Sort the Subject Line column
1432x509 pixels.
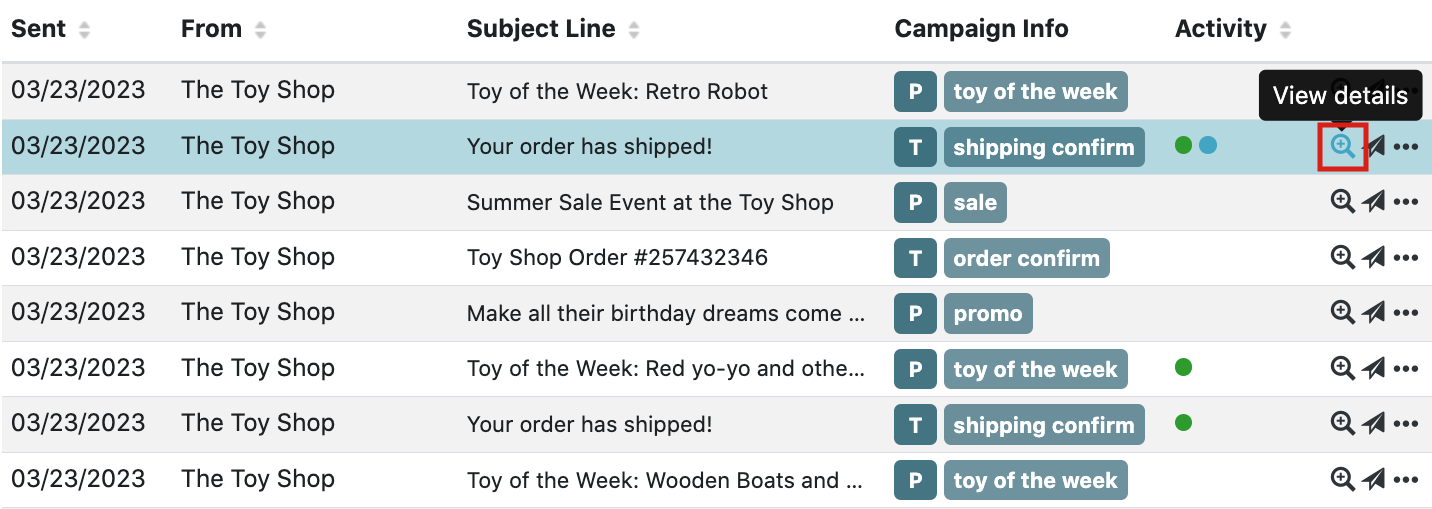[633, 30]
